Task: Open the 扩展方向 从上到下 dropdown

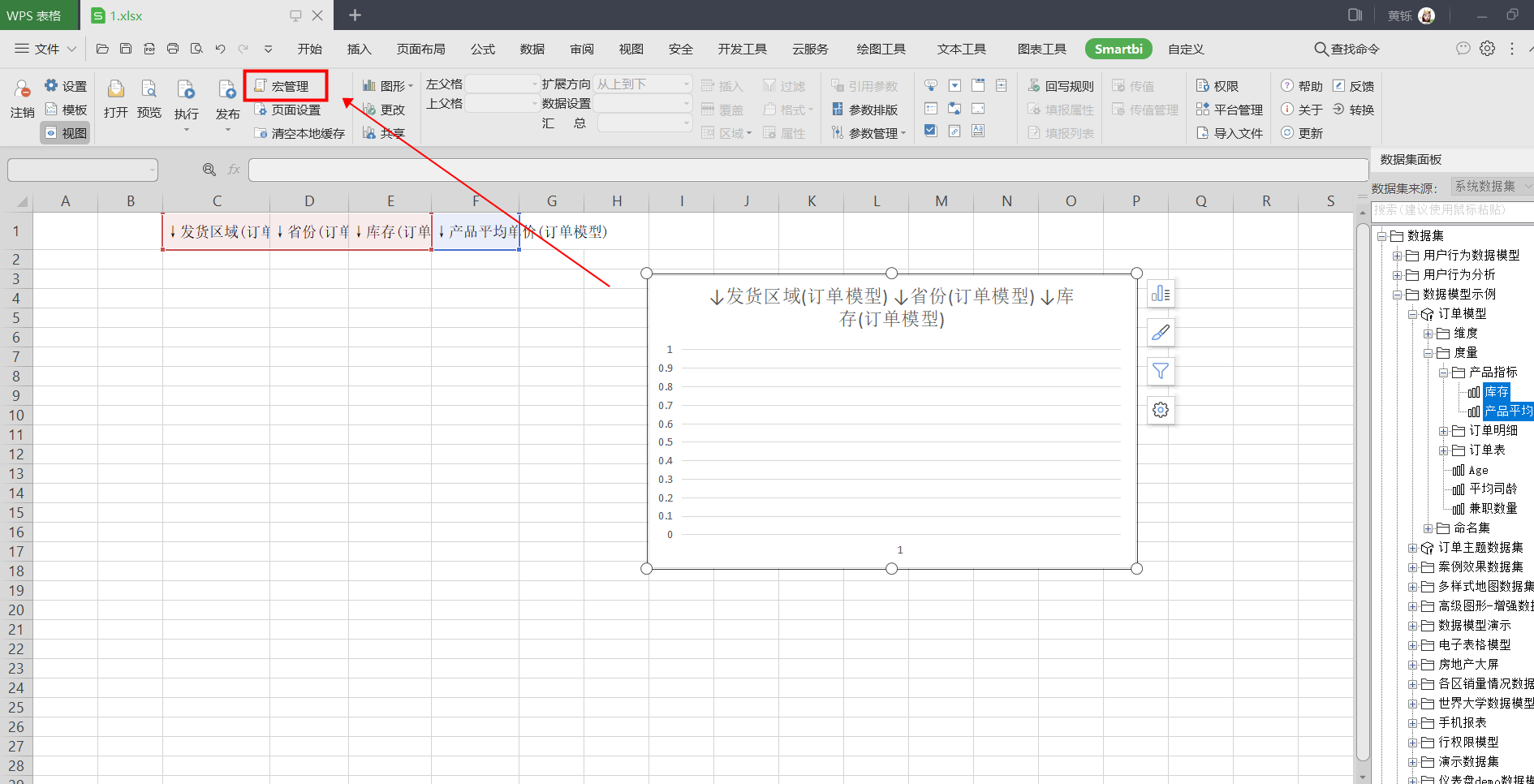Action: coord(642,84)
